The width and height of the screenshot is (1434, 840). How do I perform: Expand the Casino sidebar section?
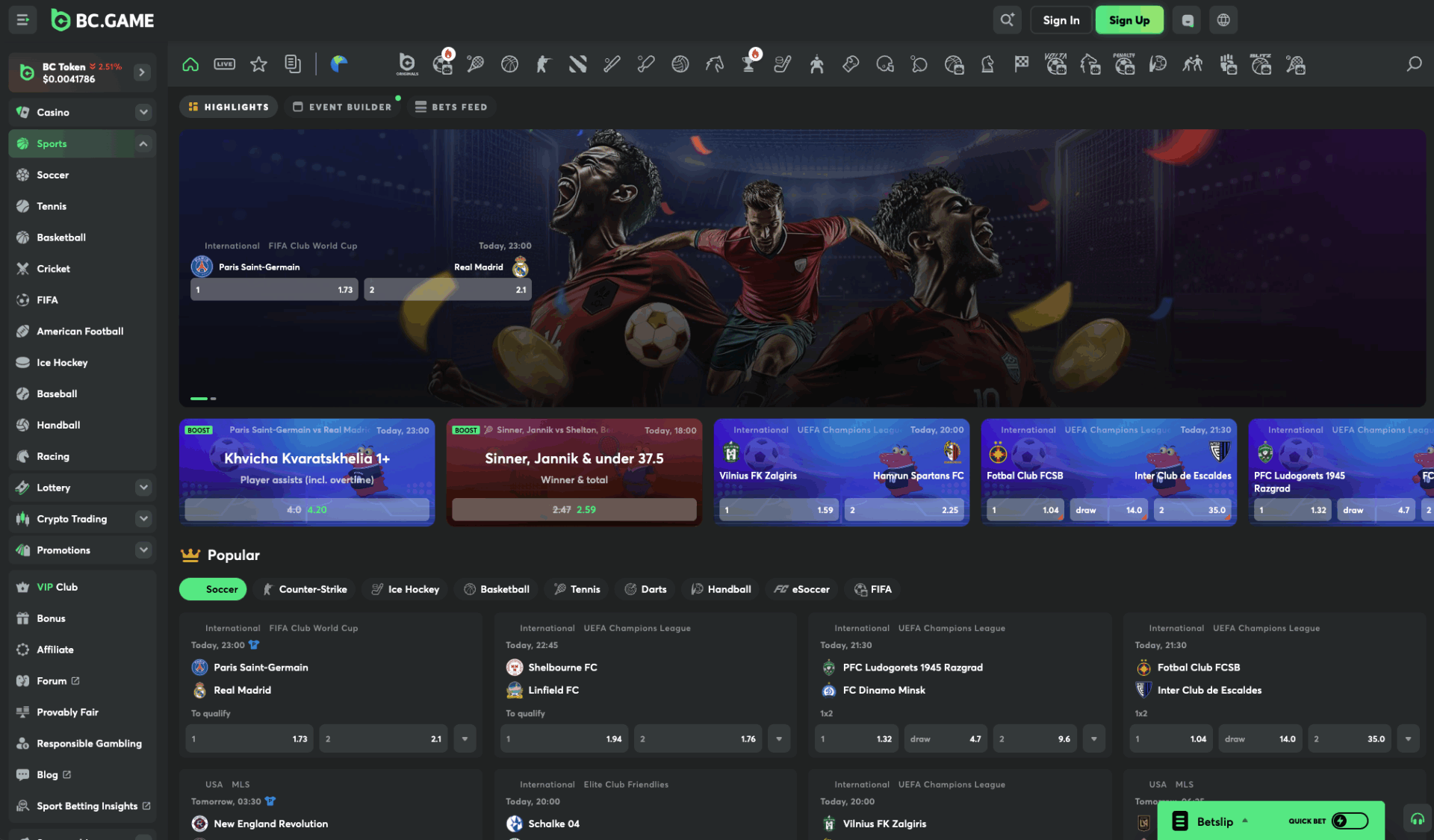tap(143, 112)
